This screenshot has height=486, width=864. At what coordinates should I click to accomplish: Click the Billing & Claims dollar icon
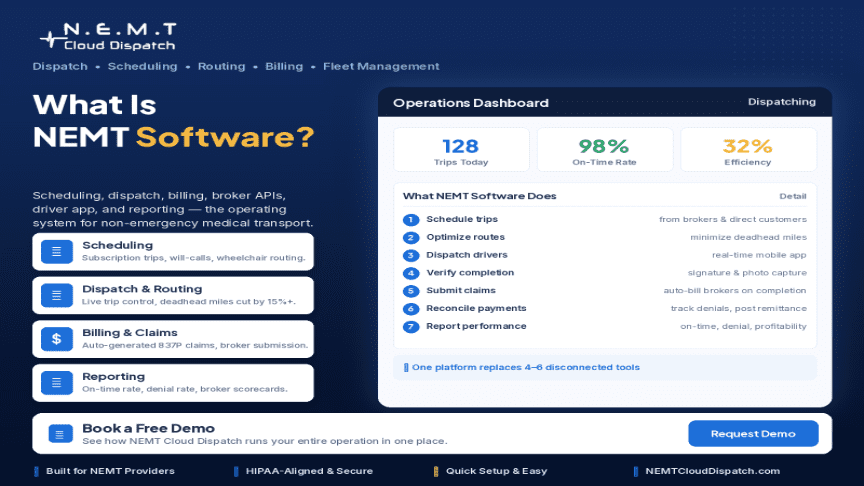click(57, 339)
